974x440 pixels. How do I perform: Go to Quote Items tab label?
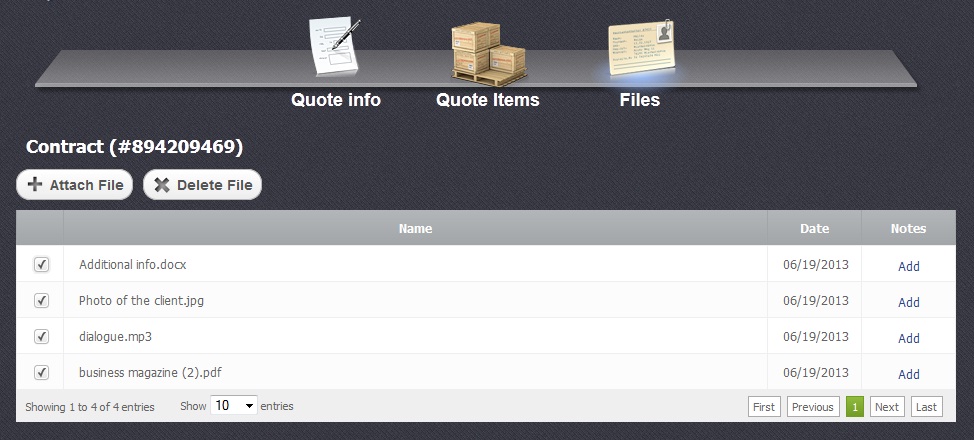pos(487,100)
